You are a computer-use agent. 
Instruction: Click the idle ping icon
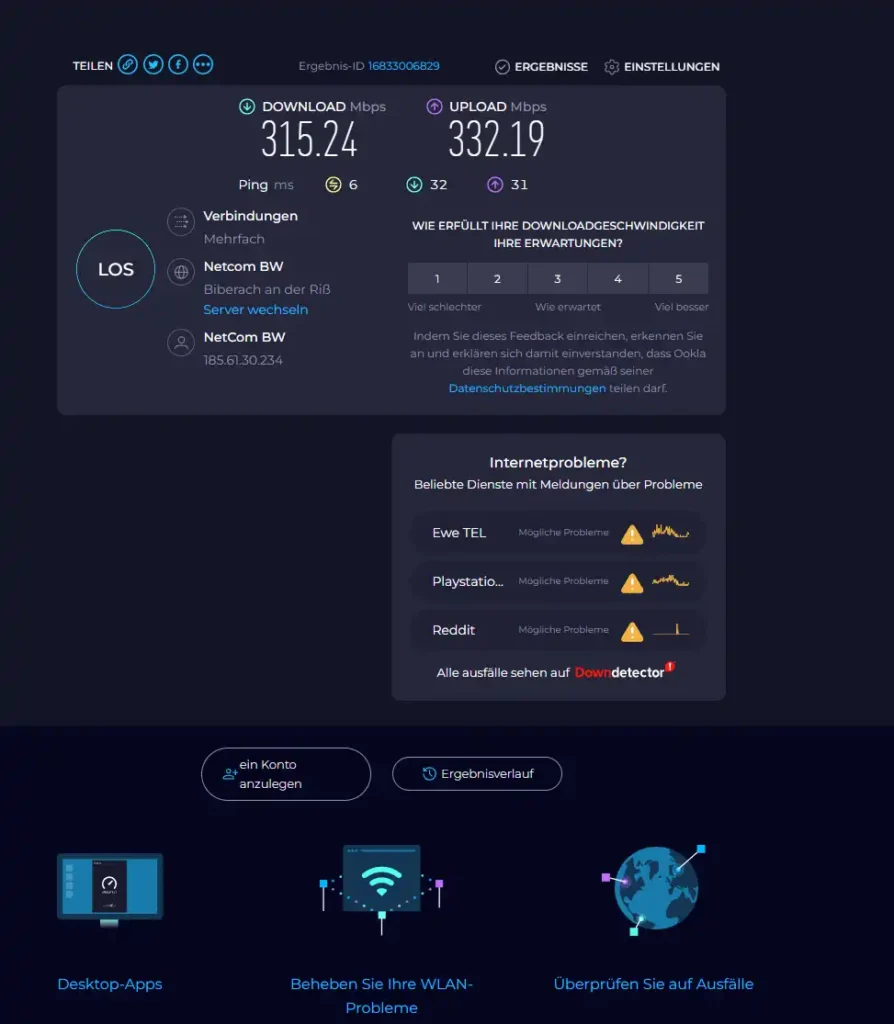[x=334, y=185]
